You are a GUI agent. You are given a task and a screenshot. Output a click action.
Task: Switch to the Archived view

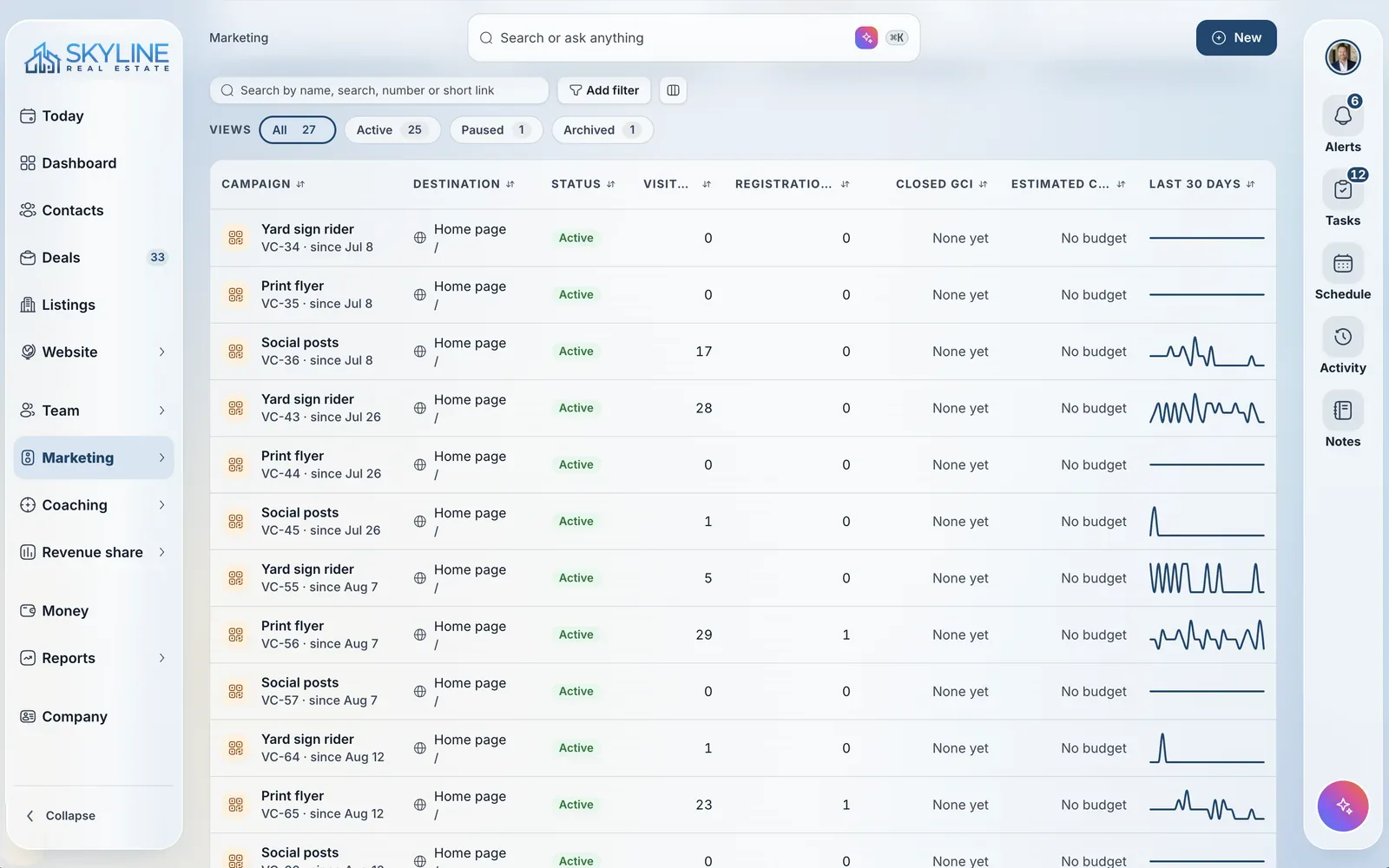602,130
